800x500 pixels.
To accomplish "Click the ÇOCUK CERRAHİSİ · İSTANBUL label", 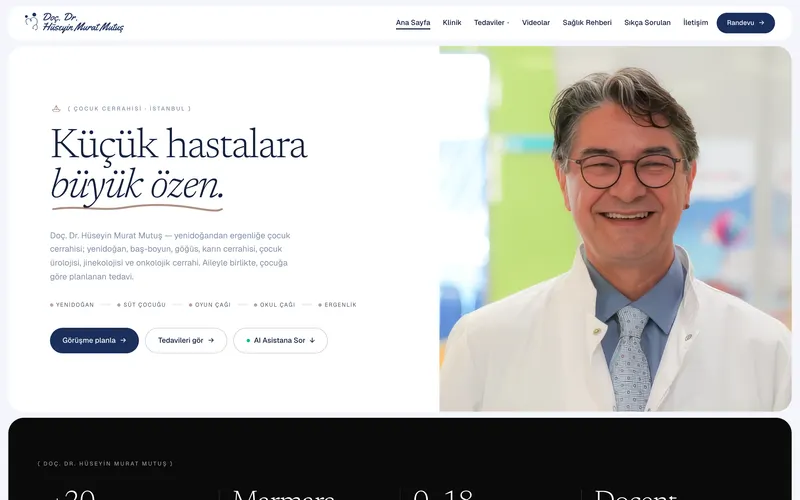I will 129,109.
